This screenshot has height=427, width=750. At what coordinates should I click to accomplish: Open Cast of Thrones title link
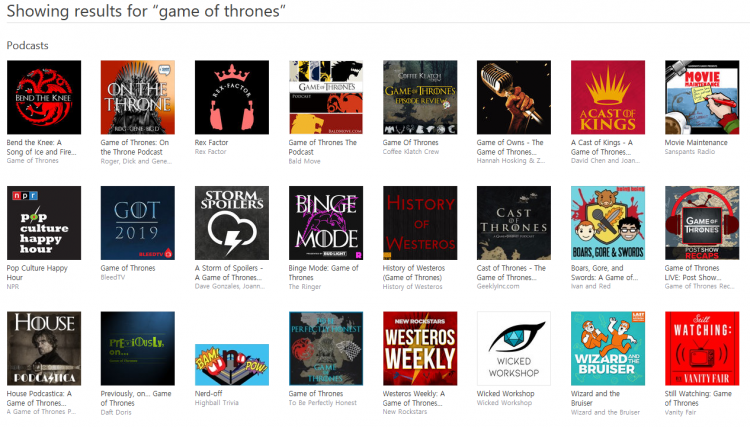511,273
